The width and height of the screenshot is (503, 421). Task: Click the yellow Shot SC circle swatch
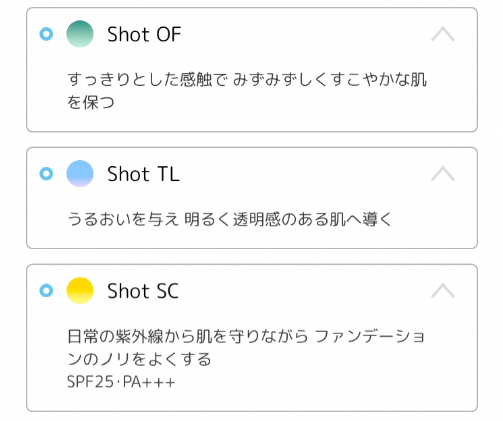click(x=80, y=290)
